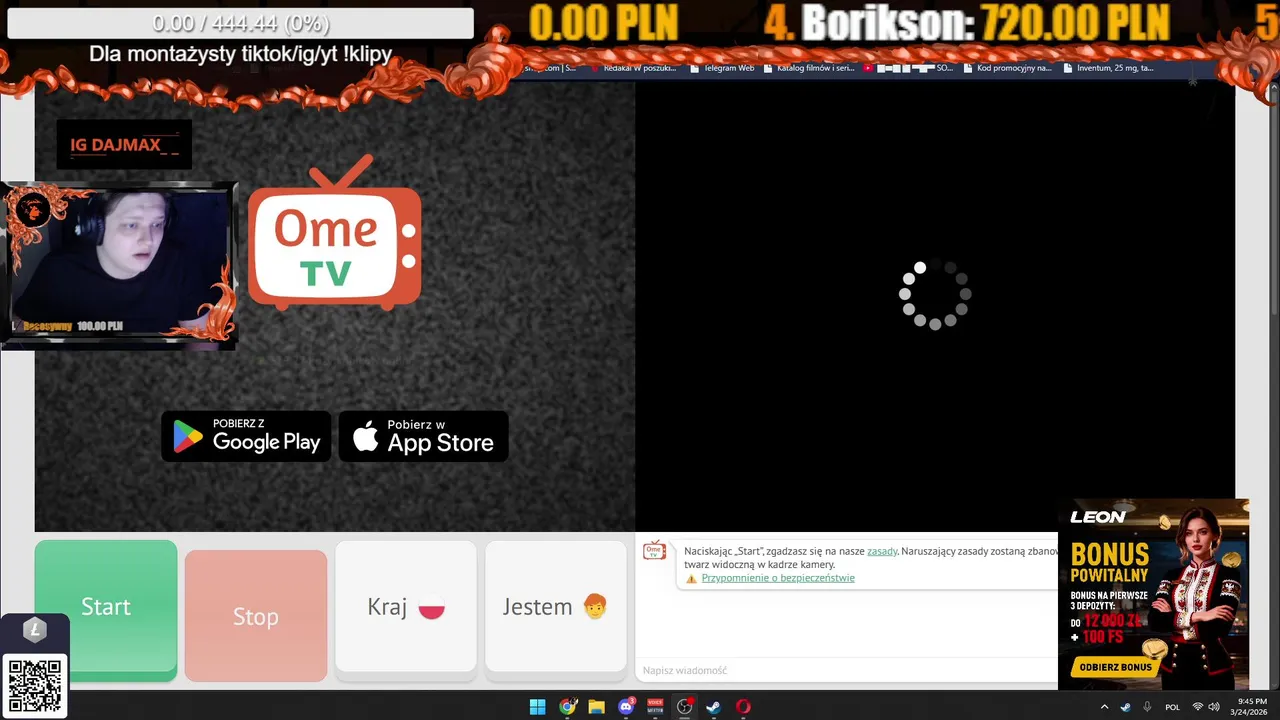Viewport: 1280px width, 720px height.
Task: Click microphone icon in system tray
Action: click(1147, 707)
